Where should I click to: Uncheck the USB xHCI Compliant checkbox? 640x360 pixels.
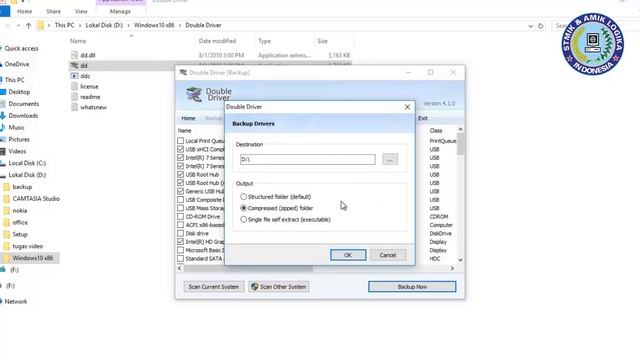pos(180,149)
